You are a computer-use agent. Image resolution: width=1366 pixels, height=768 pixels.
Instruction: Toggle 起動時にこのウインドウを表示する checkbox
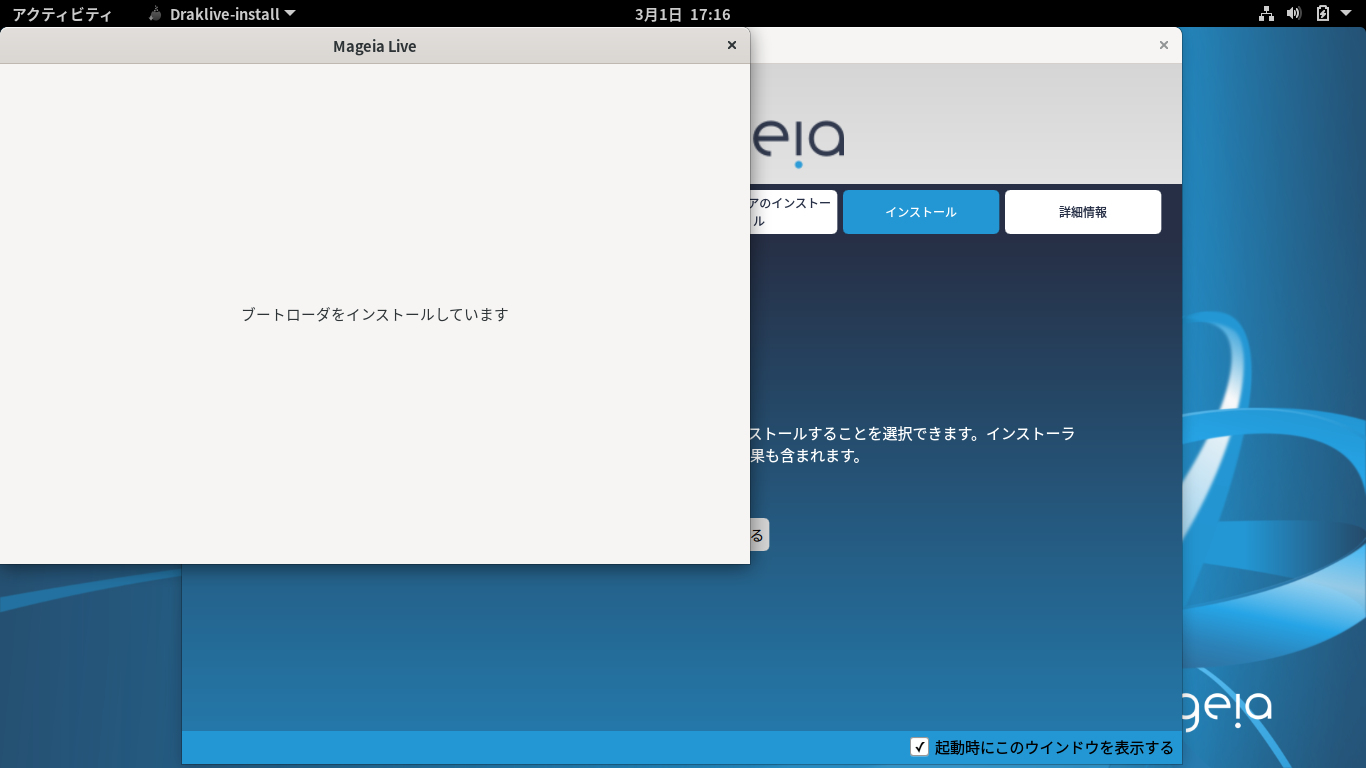(x=920, y=747)
